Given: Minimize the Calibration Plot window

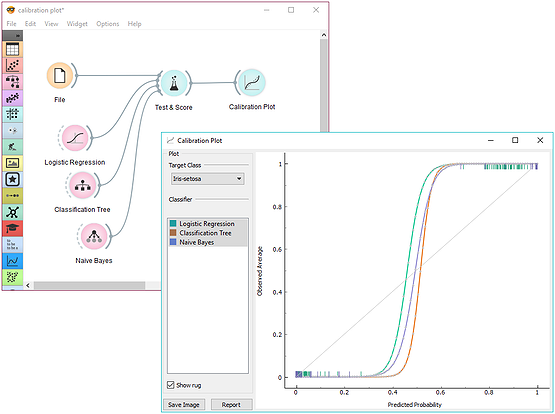Looking at the screenshot, I should [491, 140].
